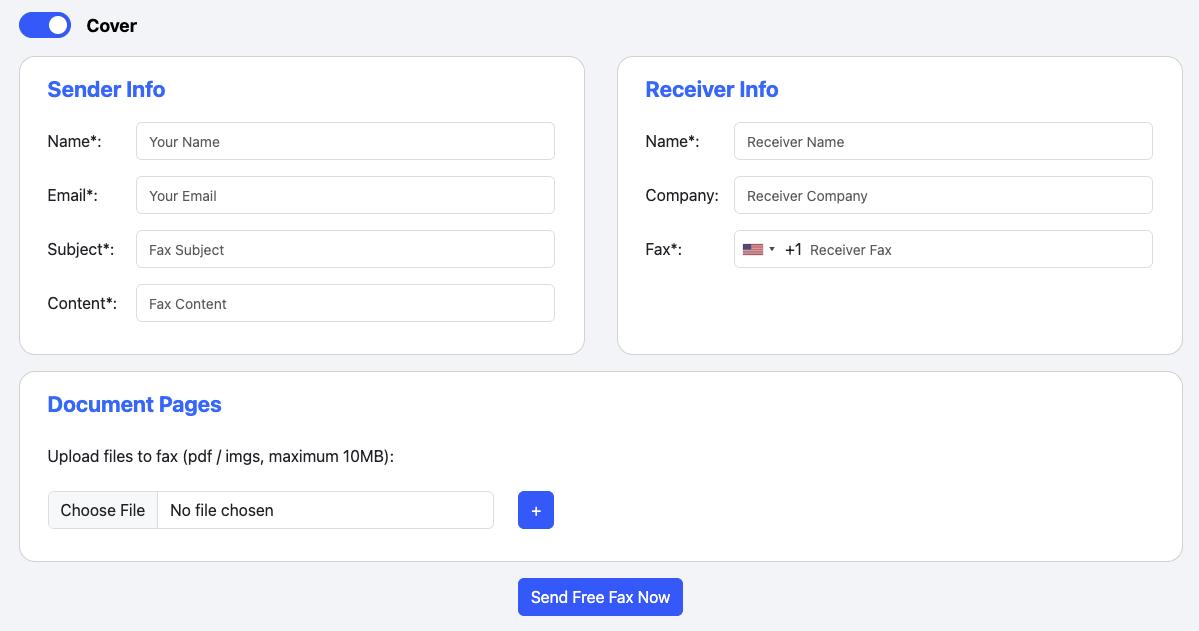
Task: Click the Receiver Fax number field
Action: click(975, 250)
